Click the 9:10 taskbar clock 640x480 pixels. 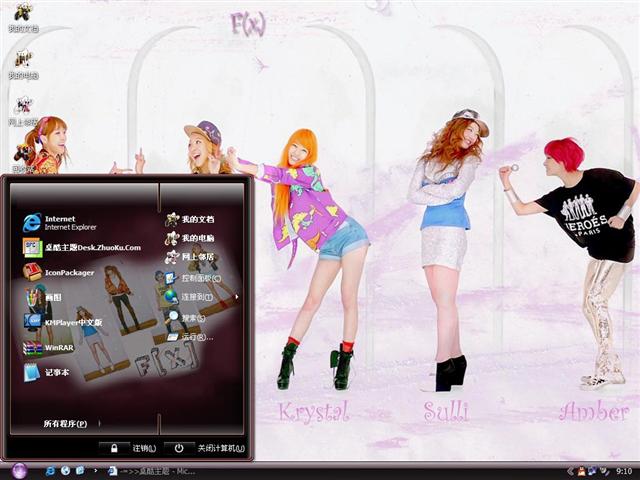click(x=624, y=471)
